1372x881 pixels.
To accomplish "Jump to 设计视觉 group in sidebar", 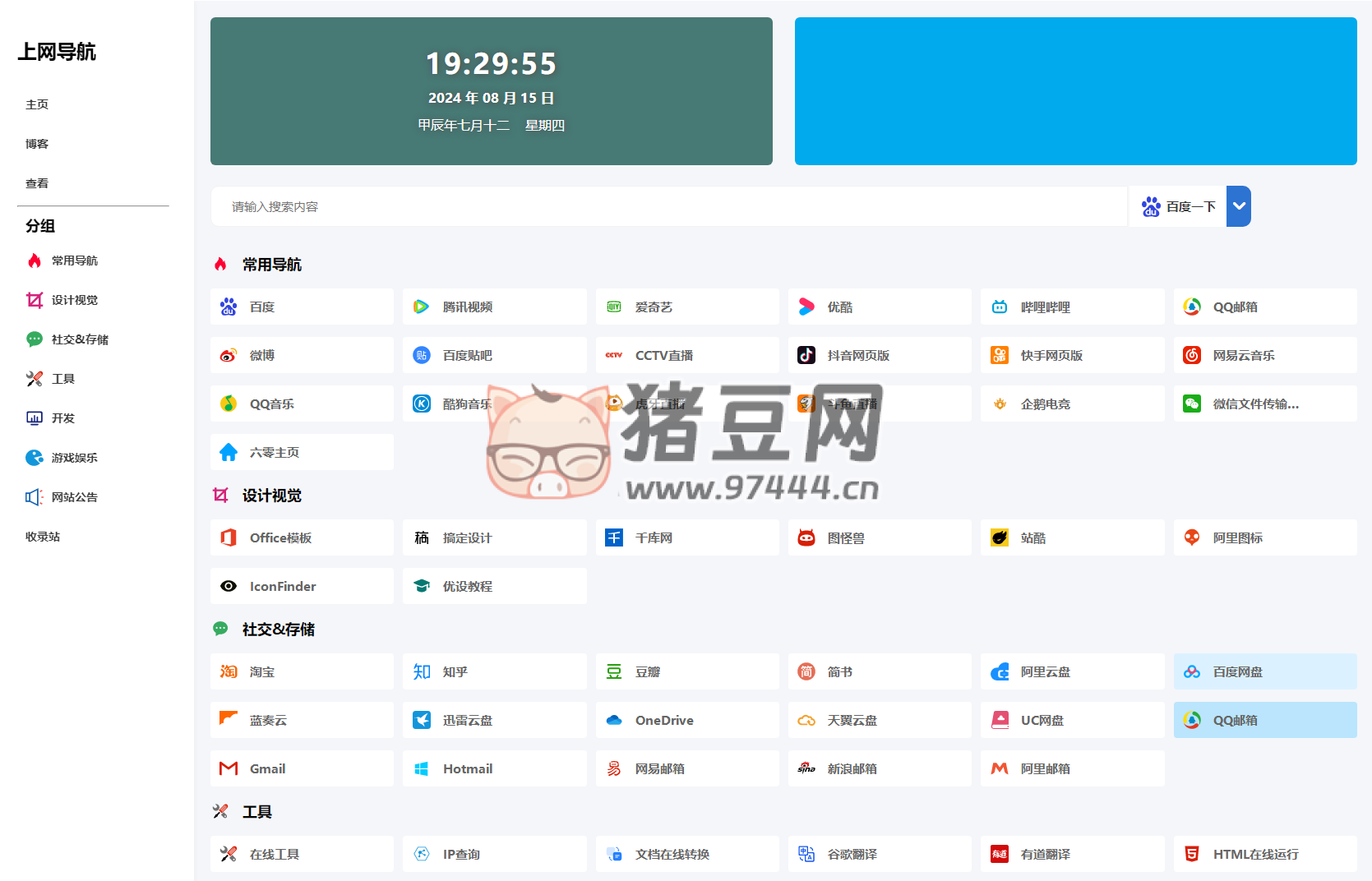I will (74, 300).
